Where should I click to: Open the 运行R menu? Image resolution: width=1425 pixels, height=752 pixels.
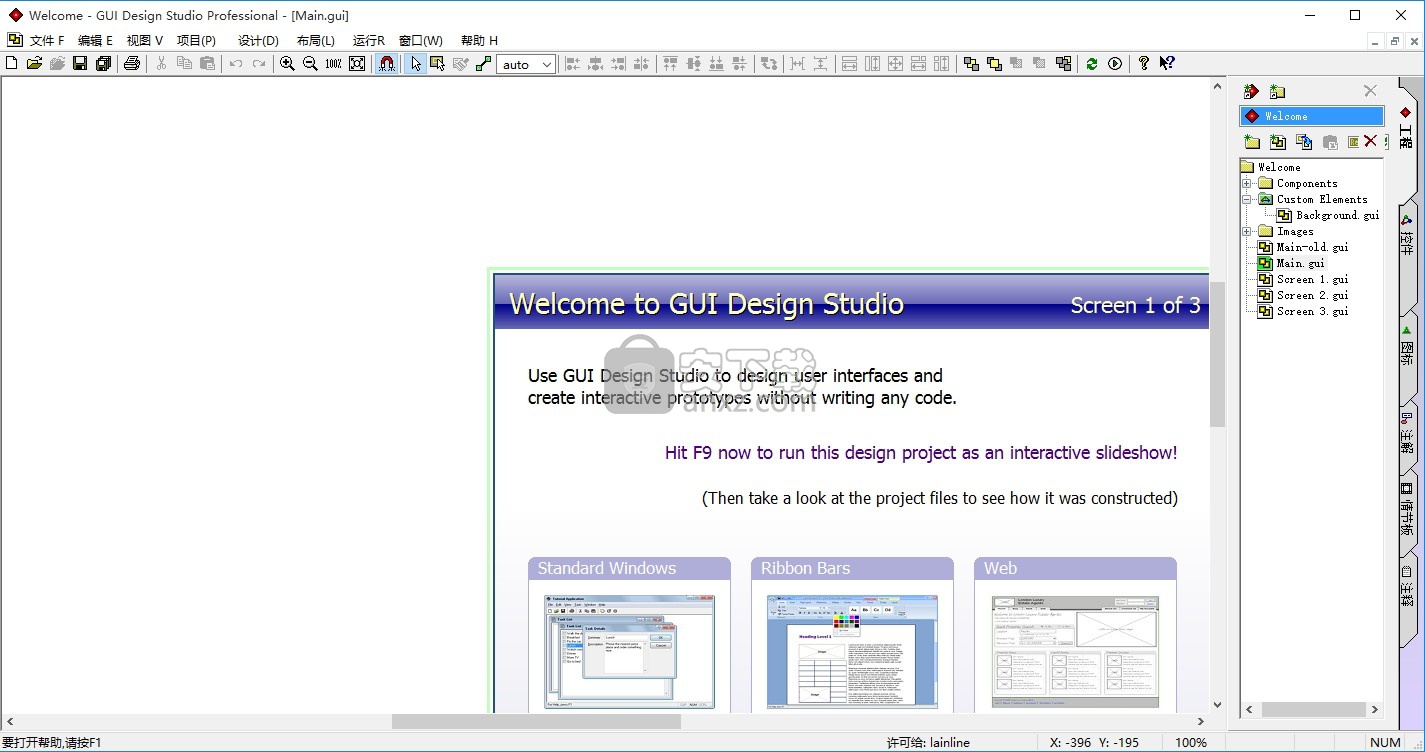click(x=368, y=41)
